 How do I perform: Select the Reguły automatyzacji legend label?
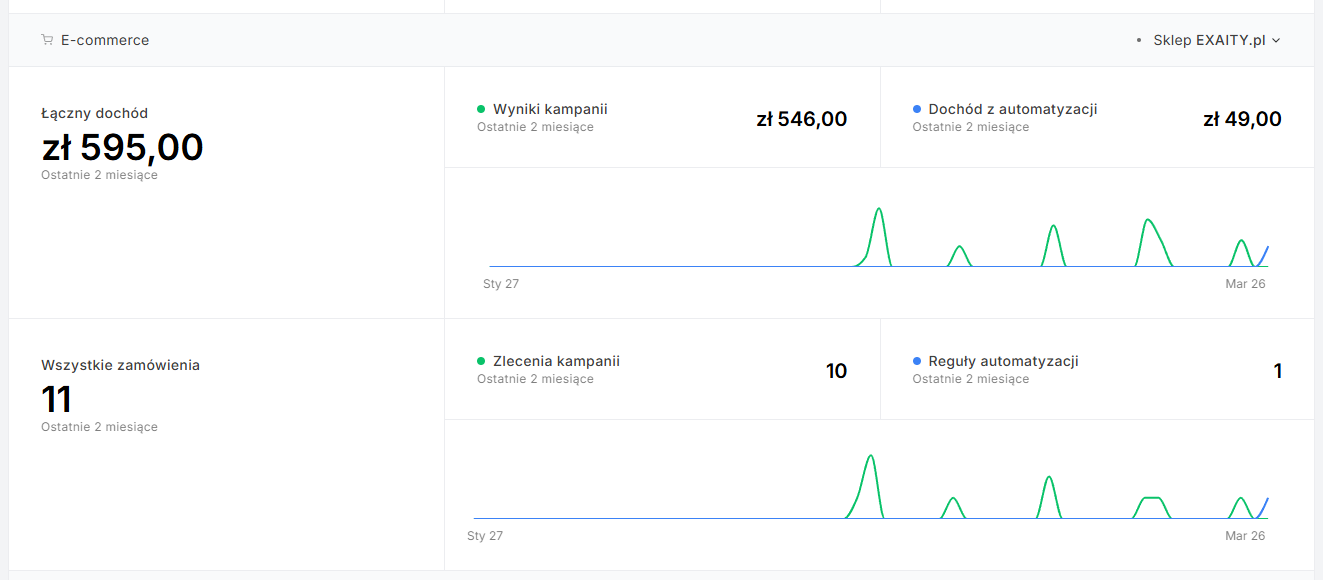[x=1003, y=361]
